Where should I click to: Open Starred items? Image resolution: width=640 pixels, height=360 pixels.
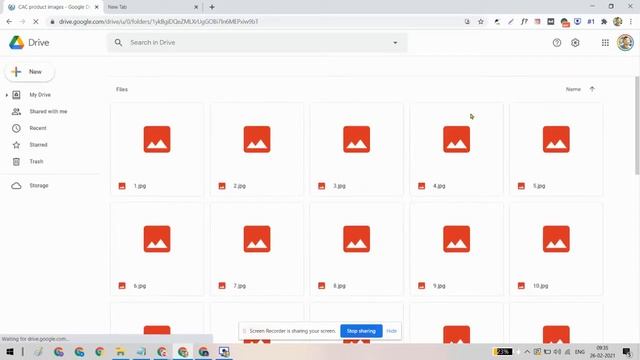[x=38, y=145]
